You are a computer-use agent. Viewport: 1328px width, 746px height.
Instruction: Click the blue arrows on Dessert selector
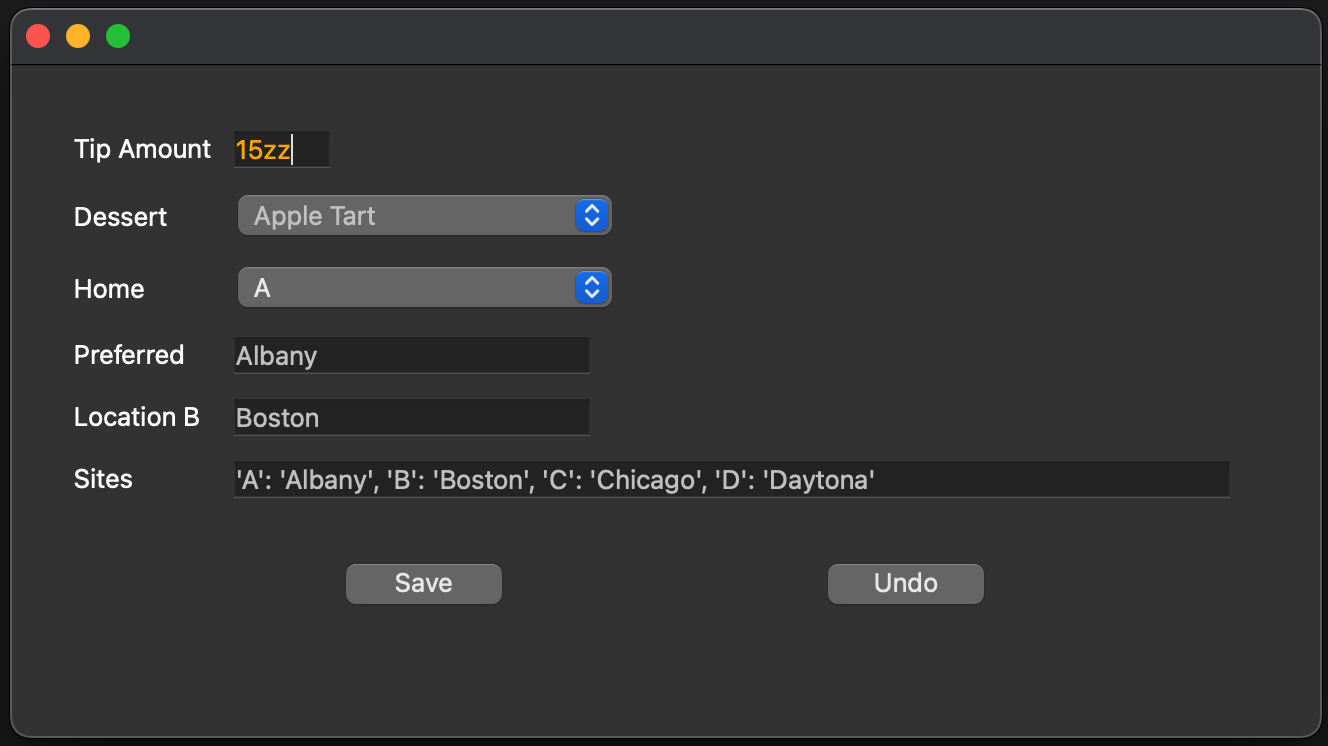[592, 216]
